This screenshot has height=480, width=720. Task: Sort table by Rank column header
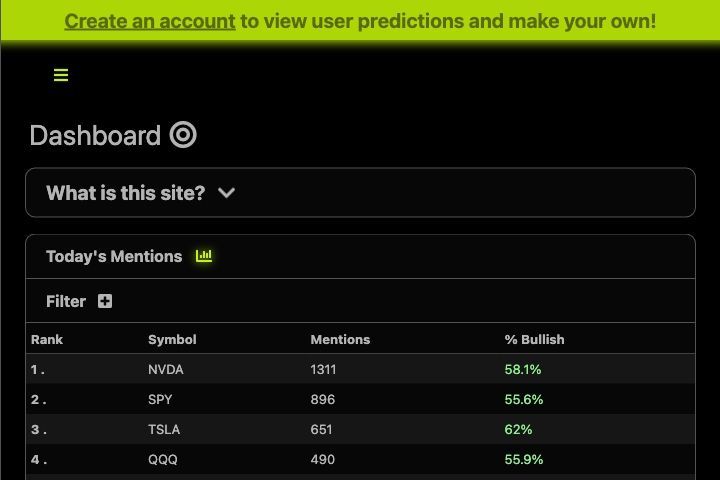pos(47,339)
